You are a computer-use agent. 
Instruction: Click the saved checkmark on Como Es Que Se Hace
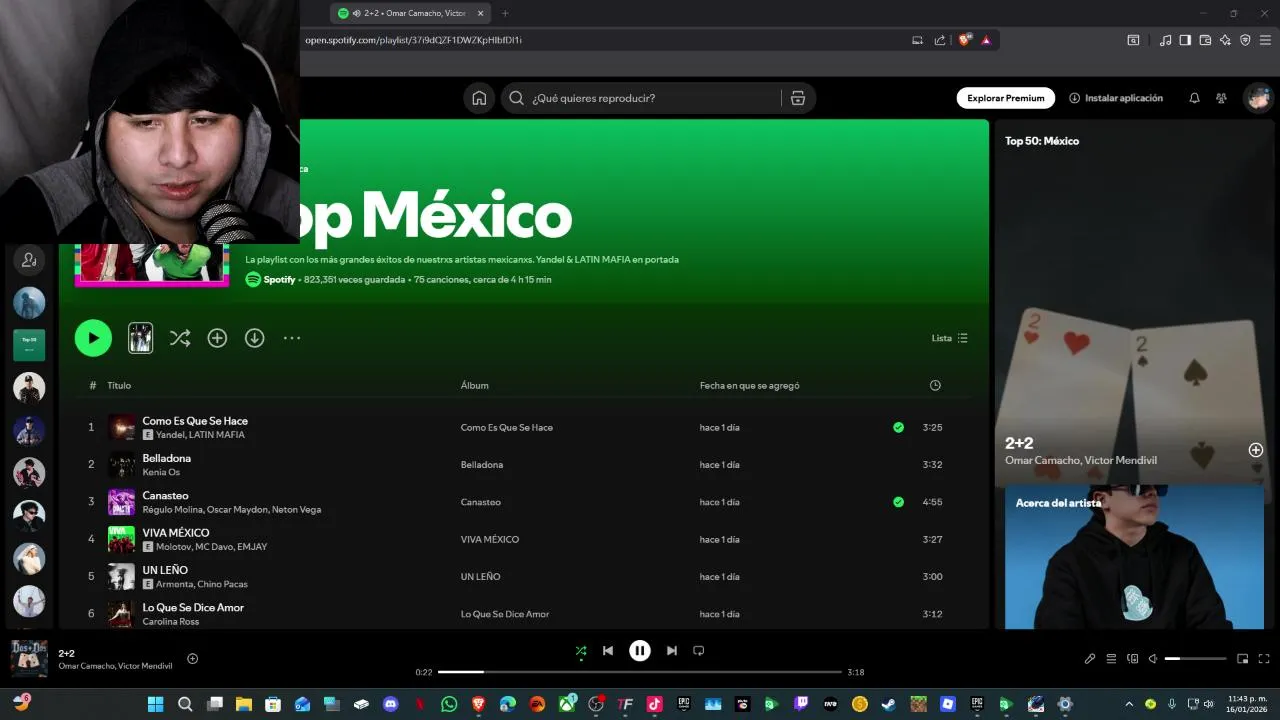(898, 427)
